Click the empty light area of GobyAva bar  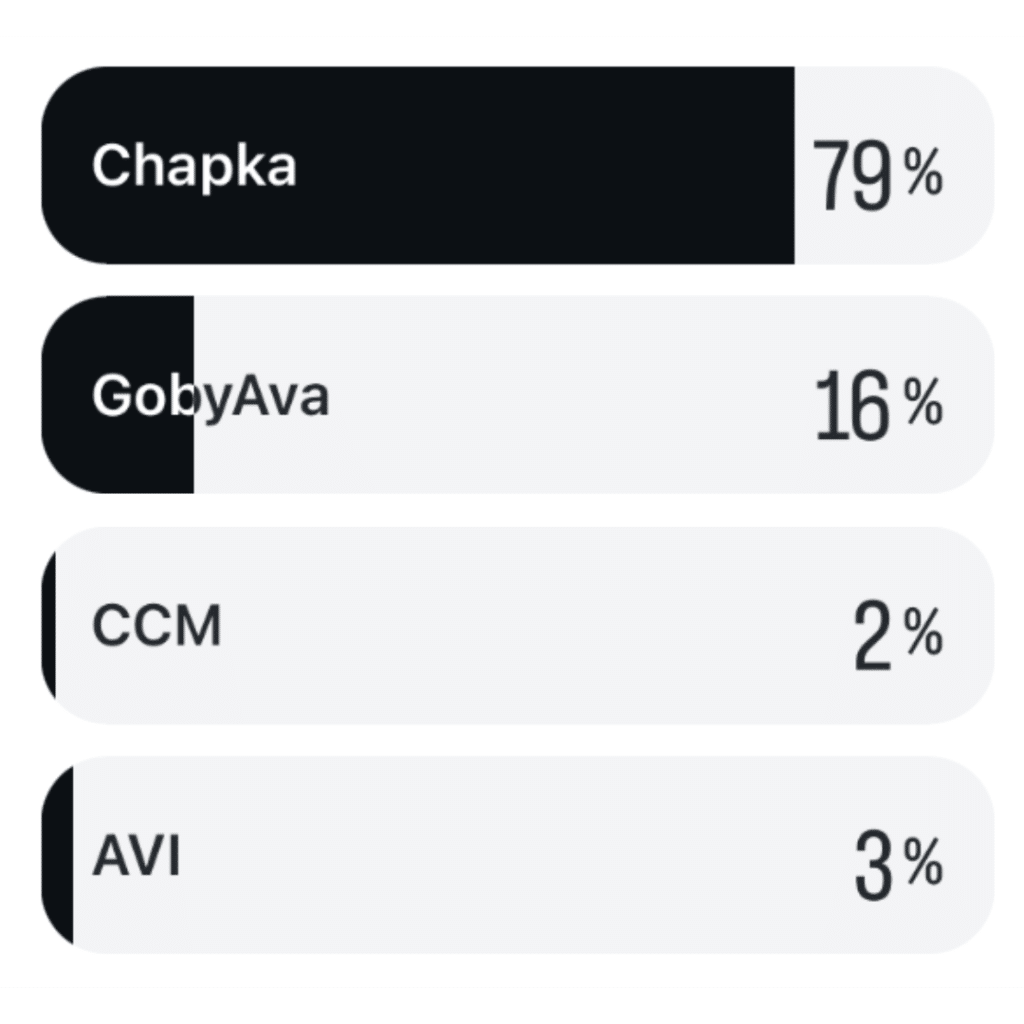(594, 395)
